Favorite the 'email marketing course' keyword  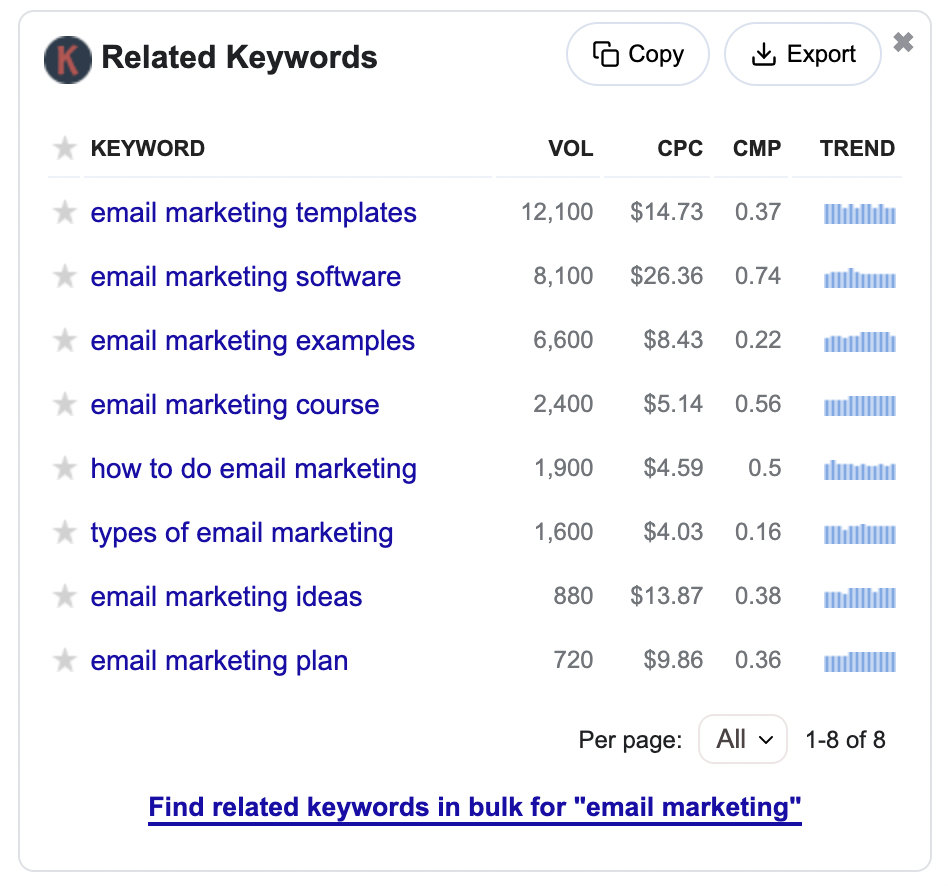tap(65, 405)
